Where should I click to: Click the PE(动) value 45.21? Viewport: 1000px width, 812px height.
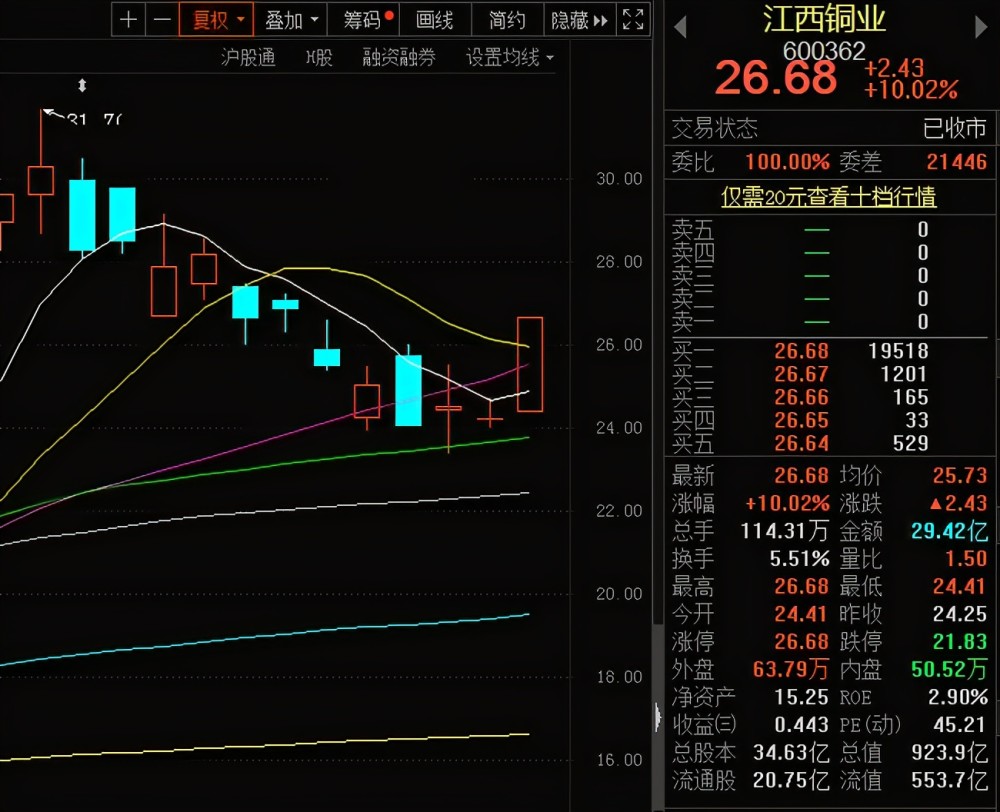click(x=960, y=725)
